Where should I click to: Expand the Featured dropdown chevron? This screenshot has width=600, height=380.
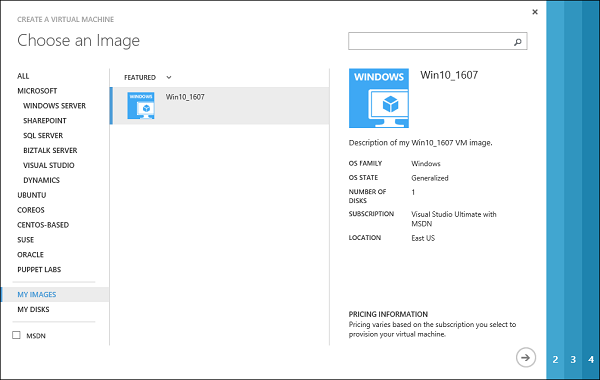point(169,77)
